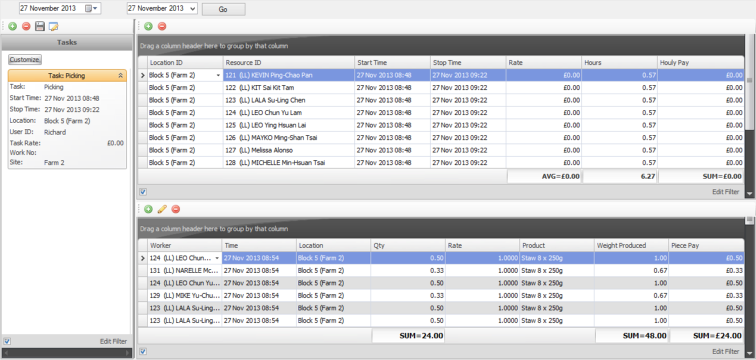Click scroll-down arrow beside resource grid
756x360 pixels.
749,193
